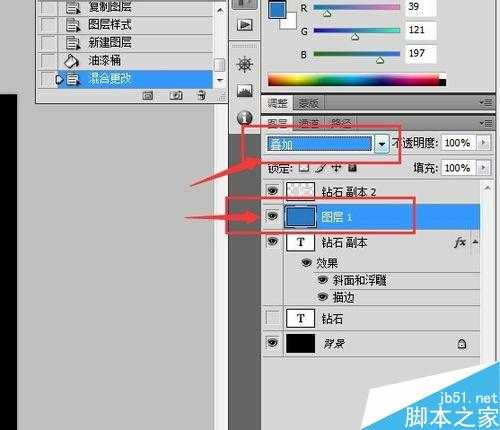Click the lock transparent pixels icon
The width and height of the screenshot is (500, 430).
pos(304,168)
